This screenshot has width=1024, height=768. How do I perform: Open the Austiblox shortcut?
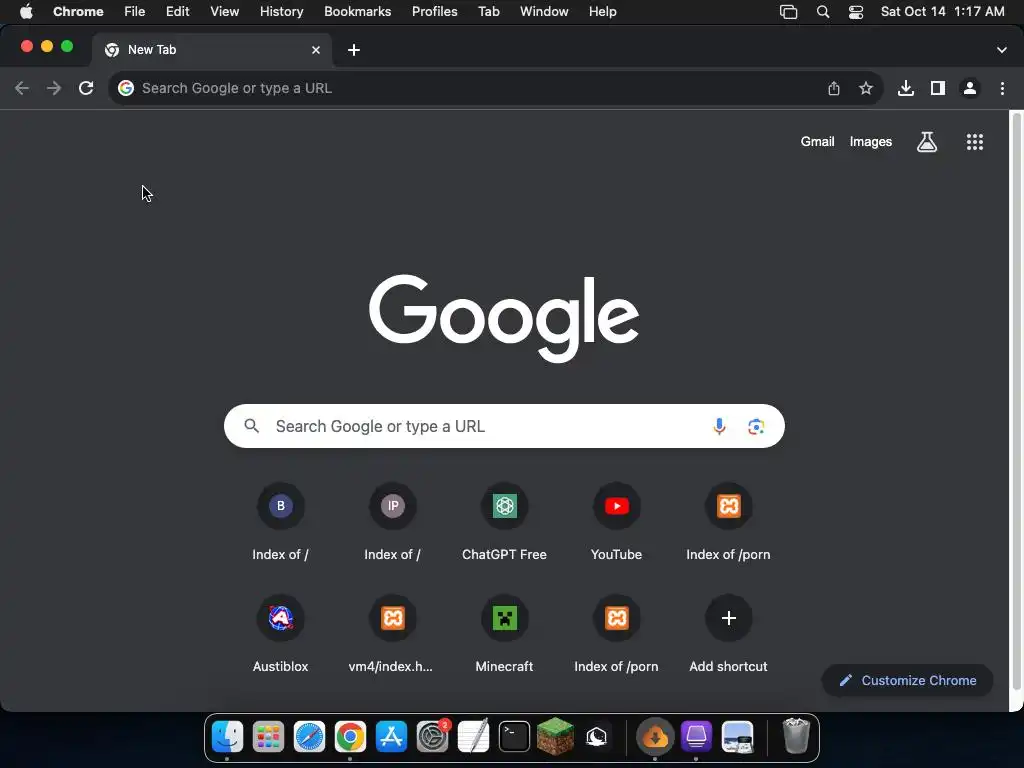pos(281,633)
